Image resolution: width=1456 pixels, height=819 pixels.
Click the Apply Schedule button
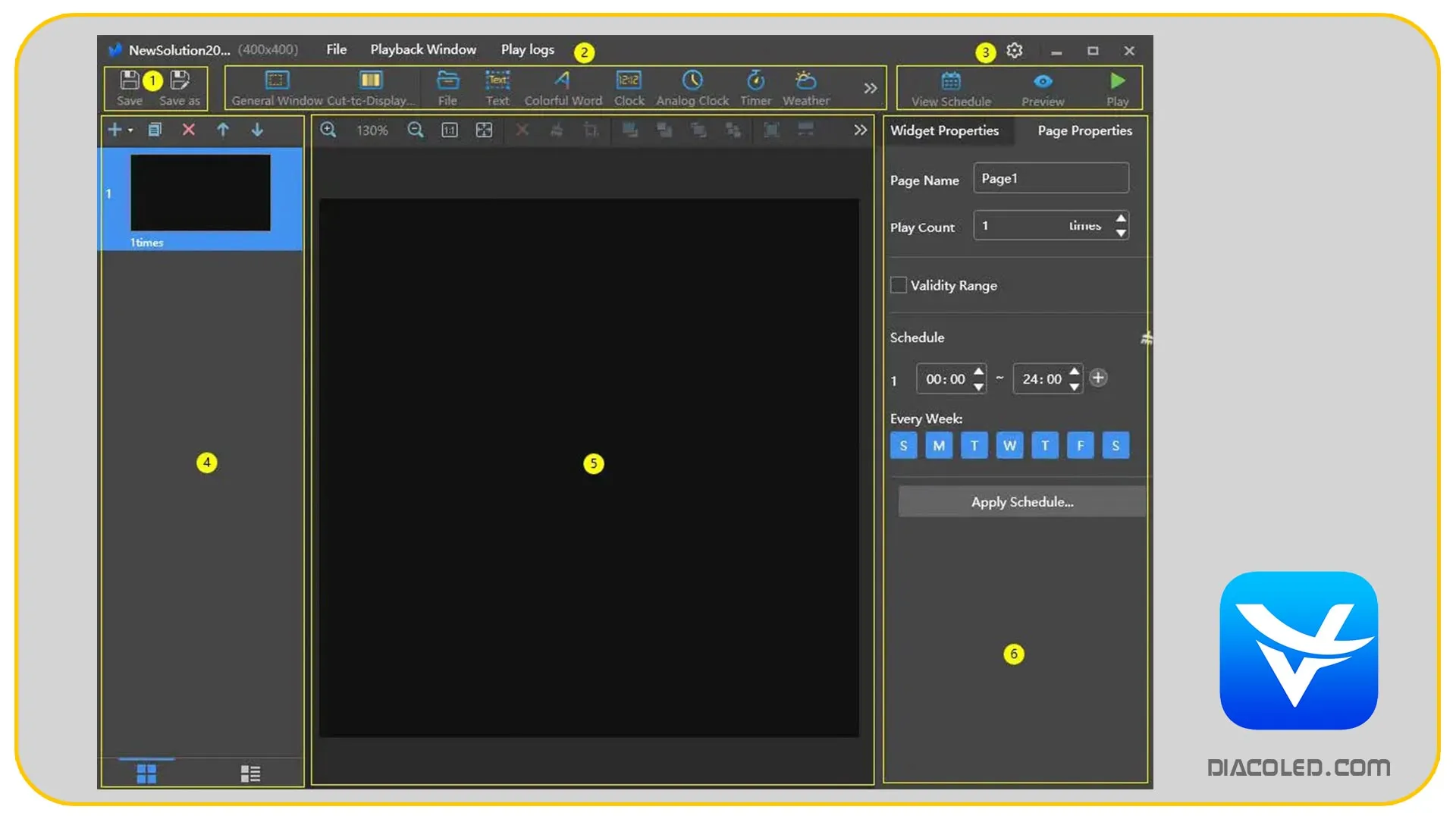pos(1022,502)
